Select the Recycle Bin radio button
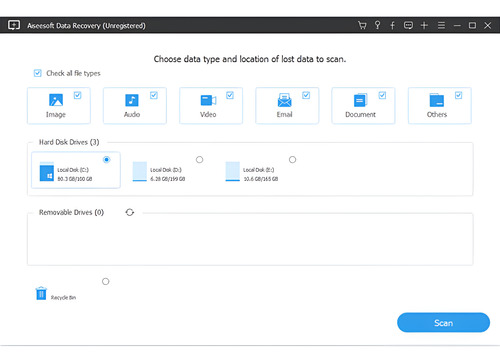The image size is (500, 363). [106, 282]
